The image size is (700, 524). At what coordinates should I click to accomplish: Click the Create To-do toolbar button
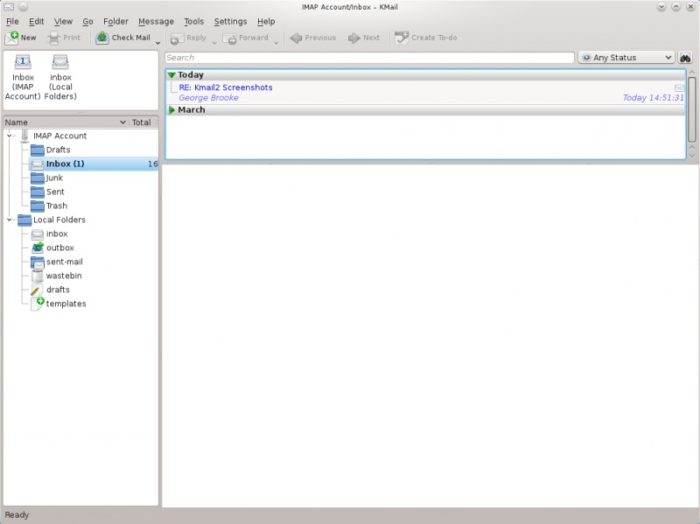pyautogui.click(x=426, y=38)
